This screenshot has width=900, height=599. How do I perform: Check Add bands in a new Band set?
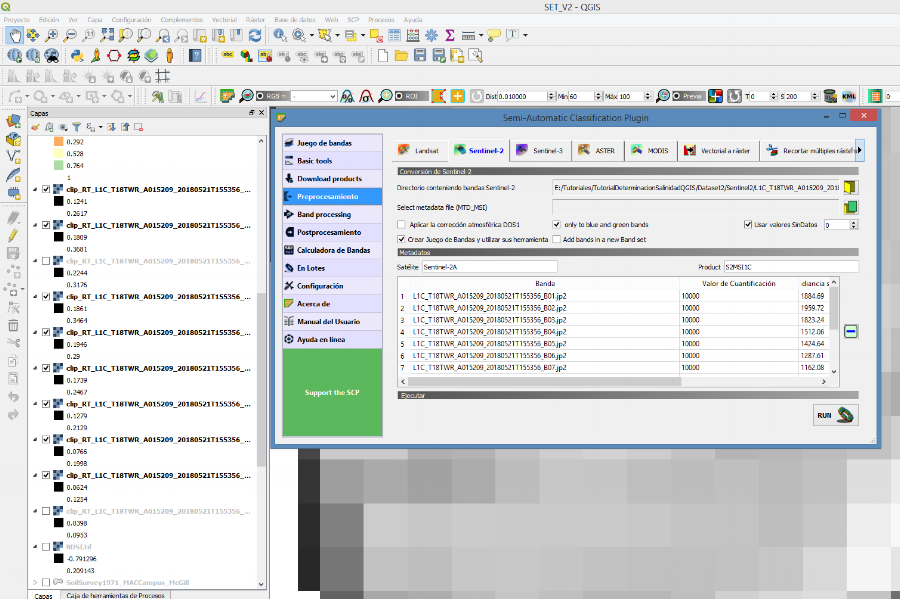coord(556,239)
